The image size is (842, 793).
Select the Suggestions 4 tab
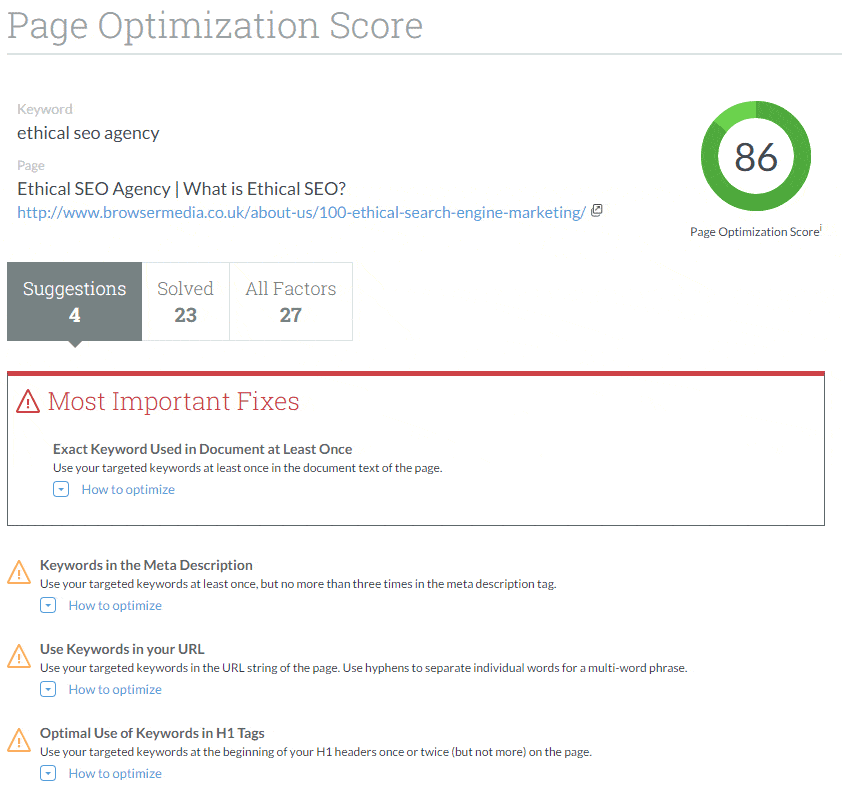click(75, 301)
